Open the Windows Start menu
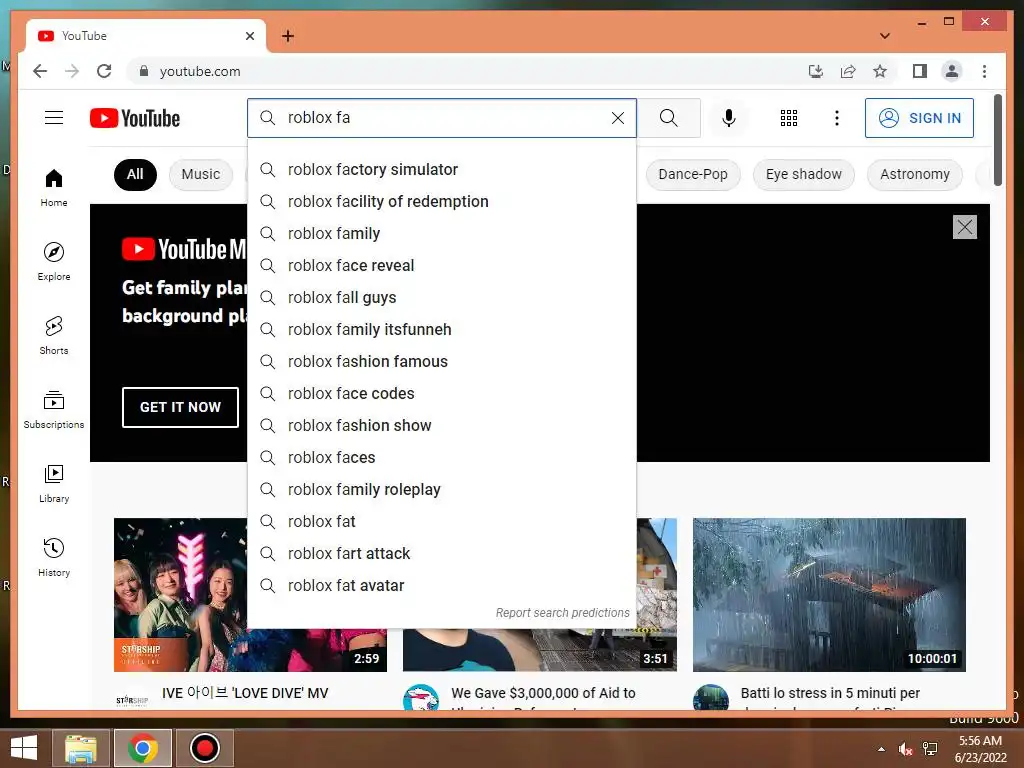The image size is (1024, 768). (24, 748)
